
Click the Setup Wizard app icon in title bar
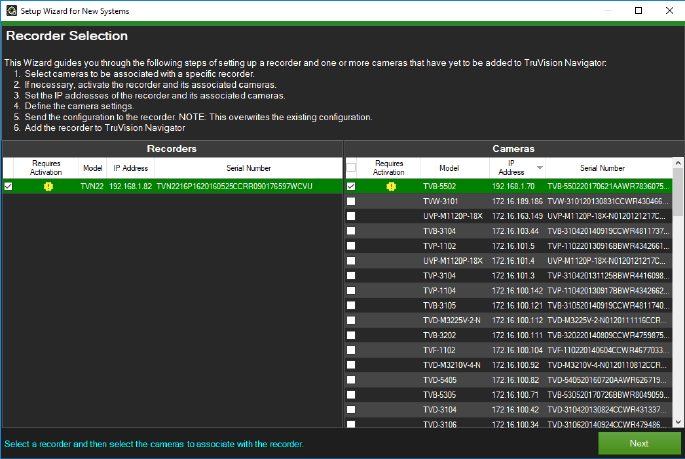click(x=11, y=10)
